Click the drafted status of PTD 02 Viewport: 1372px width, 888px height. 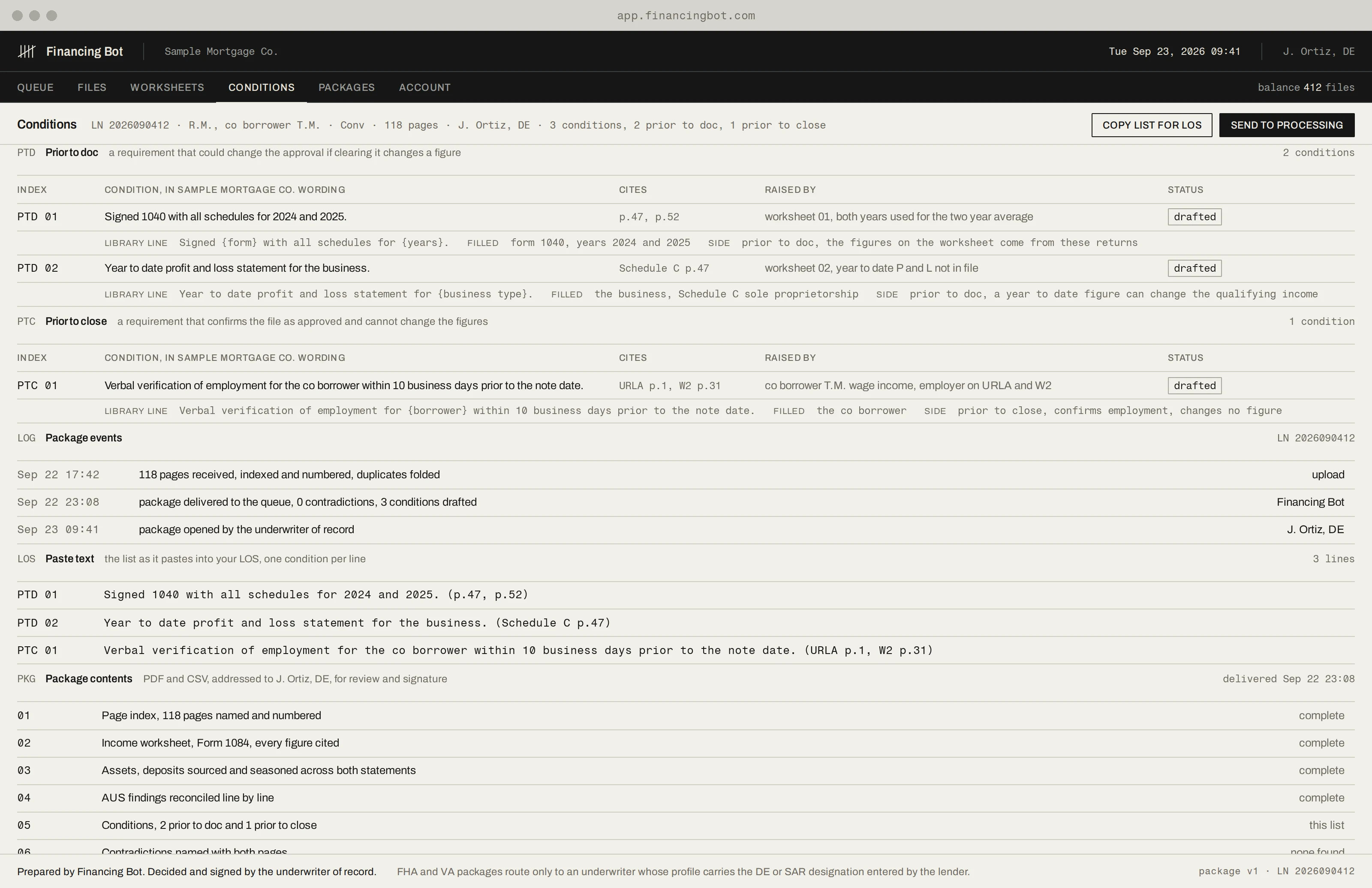click(x=1194, y=268)
